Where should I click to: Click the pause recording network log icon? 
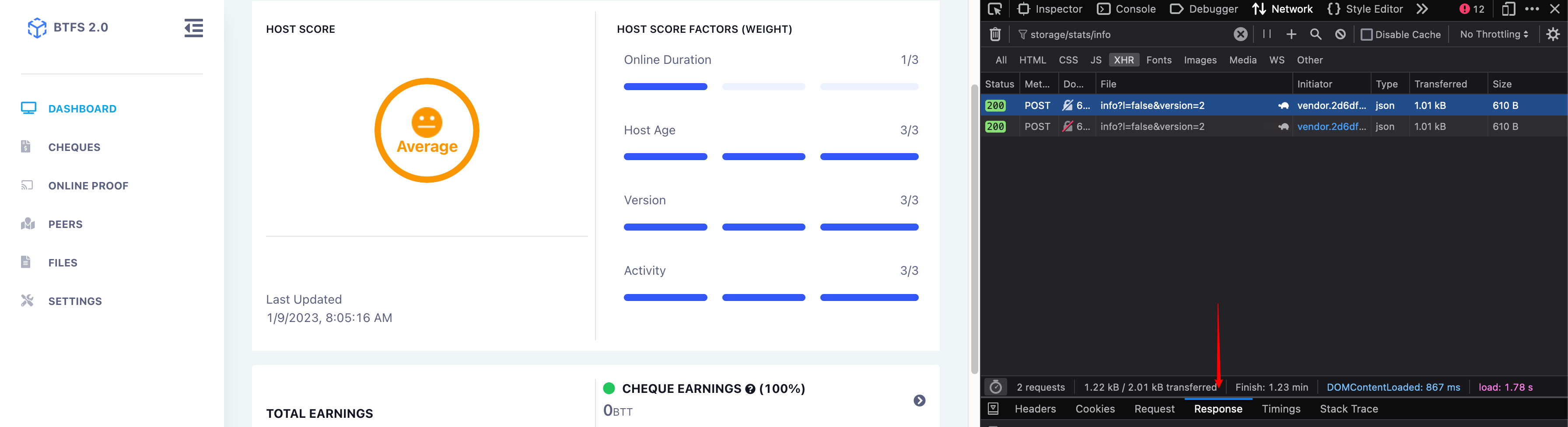pyautogui.click(x=1267, y=34)
